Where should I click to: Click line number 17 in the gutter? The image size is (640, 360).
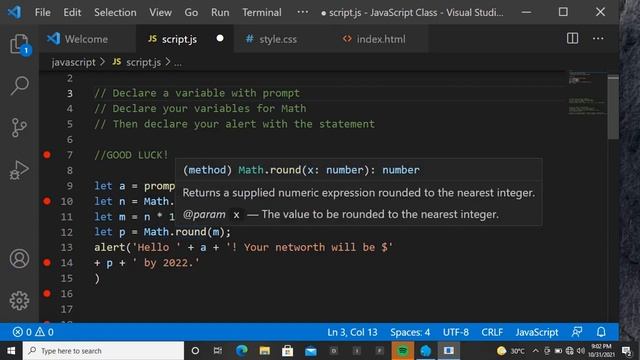coord(67,309)
